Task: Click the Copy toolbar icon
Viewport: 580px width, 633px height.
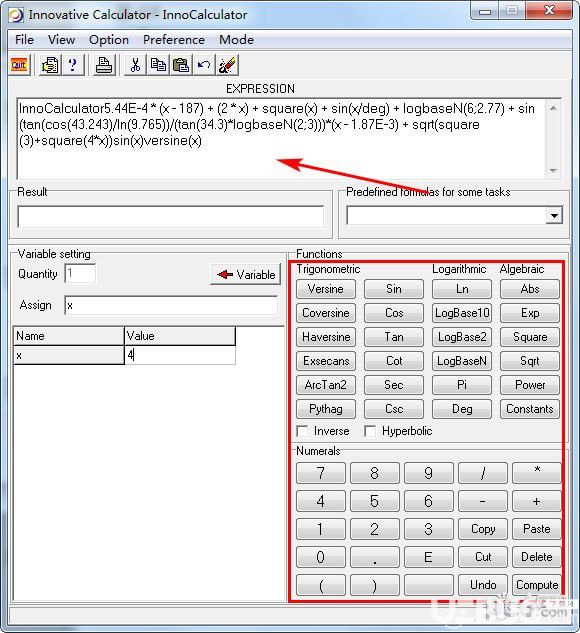Action: click(158, 65)
